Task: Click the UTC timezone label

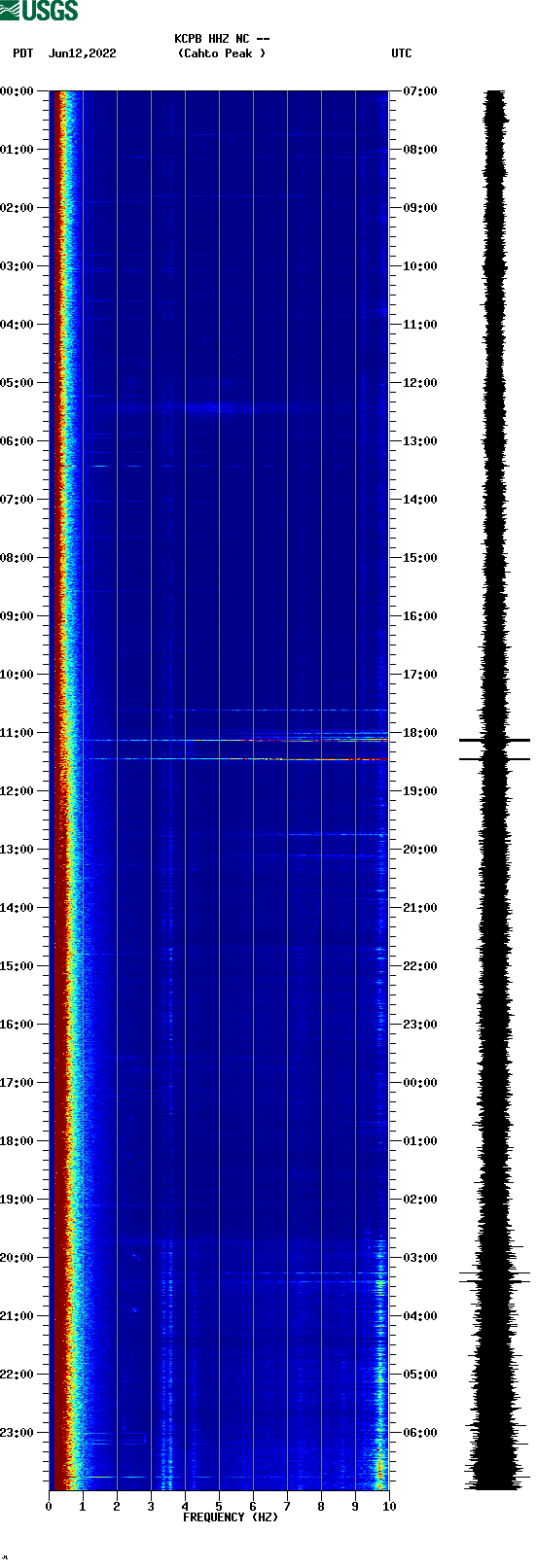Action: [402, 53]
